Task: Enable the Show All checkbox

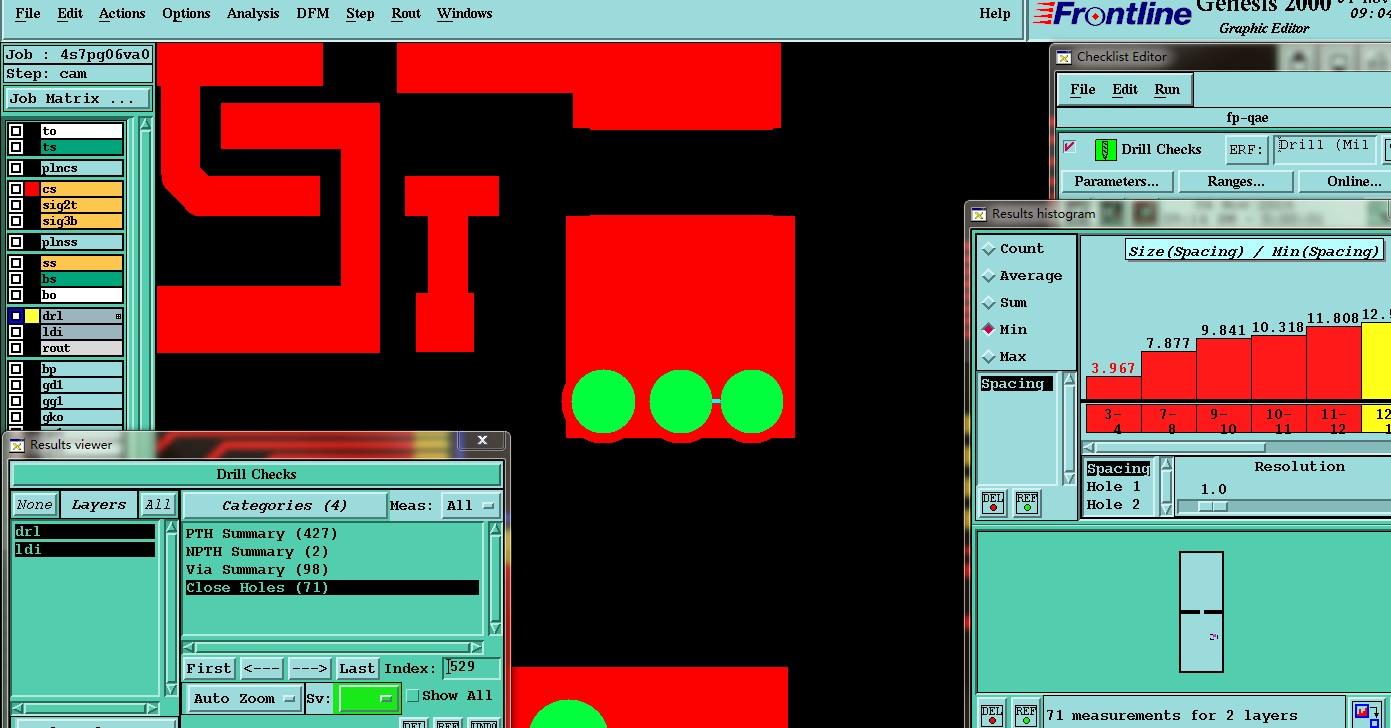Action: (x=413, y=696)
